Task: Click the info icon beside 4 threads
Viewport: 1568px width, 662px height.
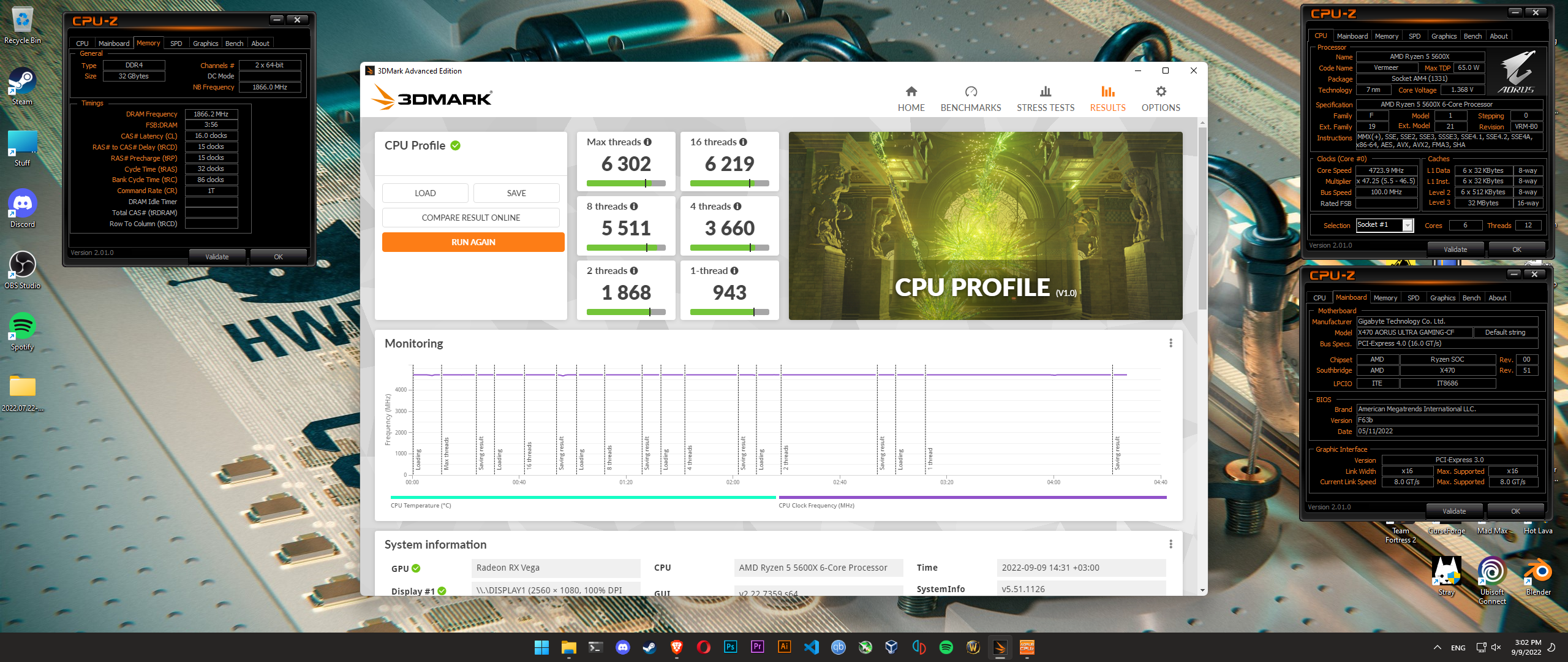Action: pos(737,207)
